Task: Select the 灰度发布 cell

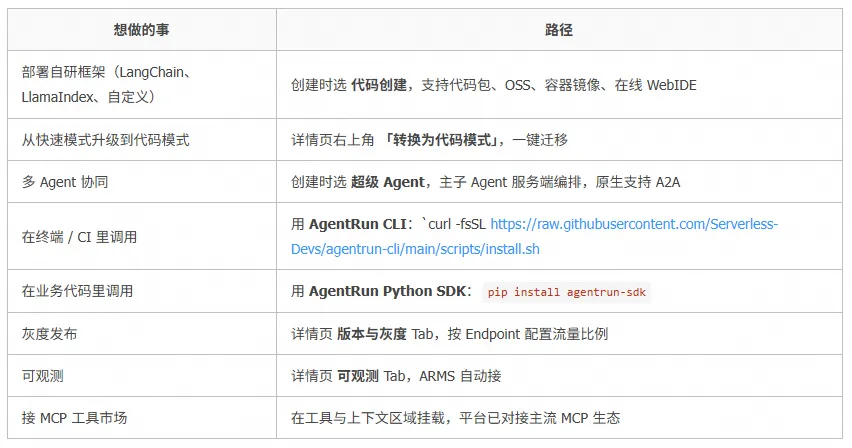Action: coord(142,333)
